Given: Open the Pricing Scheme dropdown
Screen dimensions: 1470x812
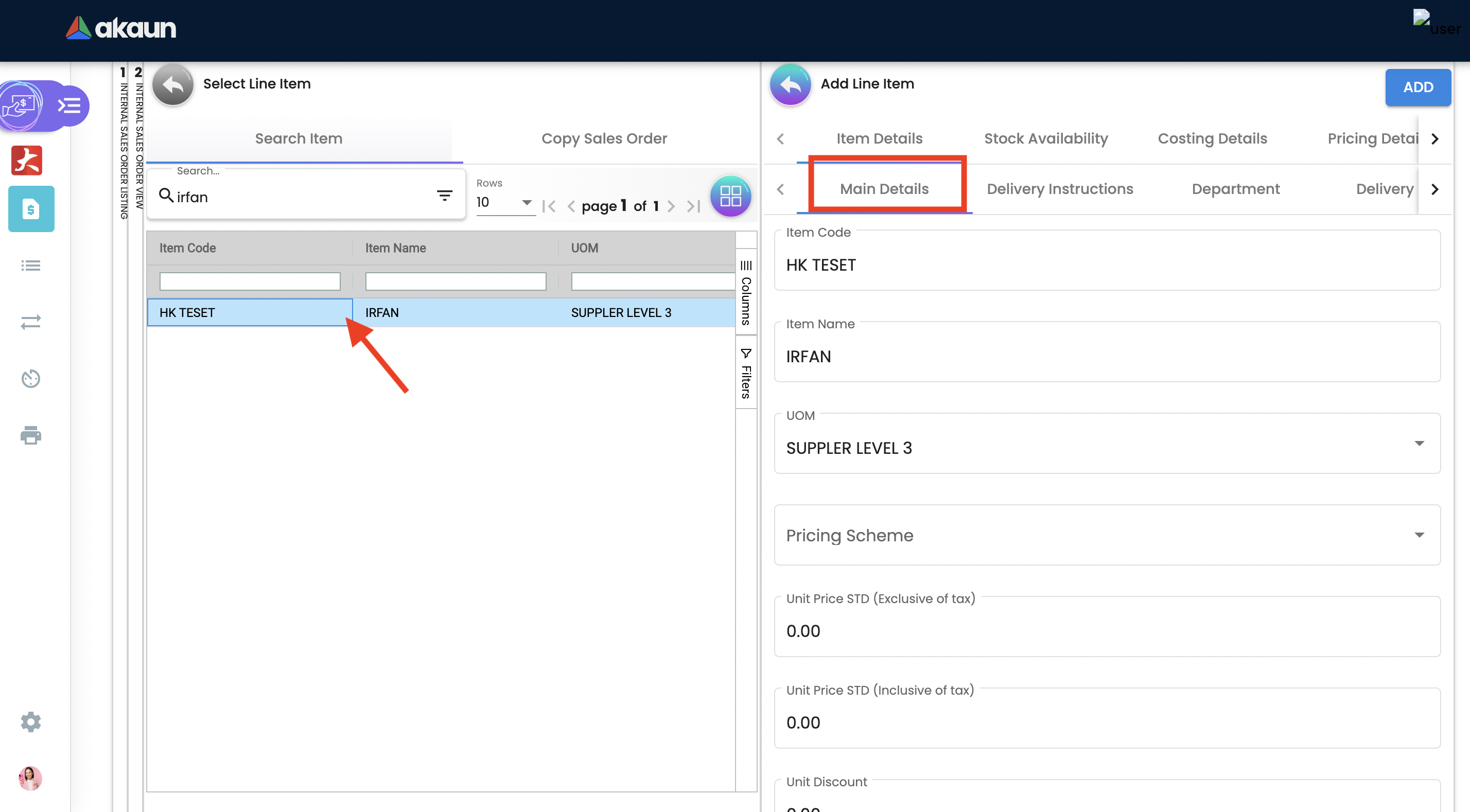Looking at the screenshot, I should point(1419,535).
